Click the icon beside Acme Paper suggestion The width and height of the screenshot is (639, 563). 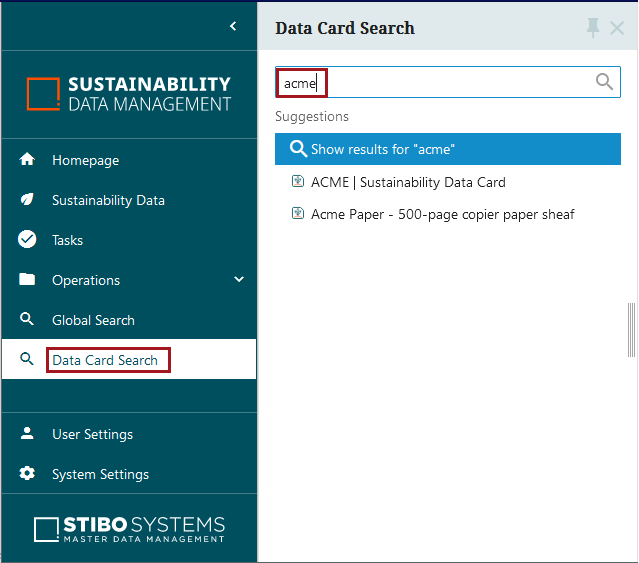click(297, 214)
